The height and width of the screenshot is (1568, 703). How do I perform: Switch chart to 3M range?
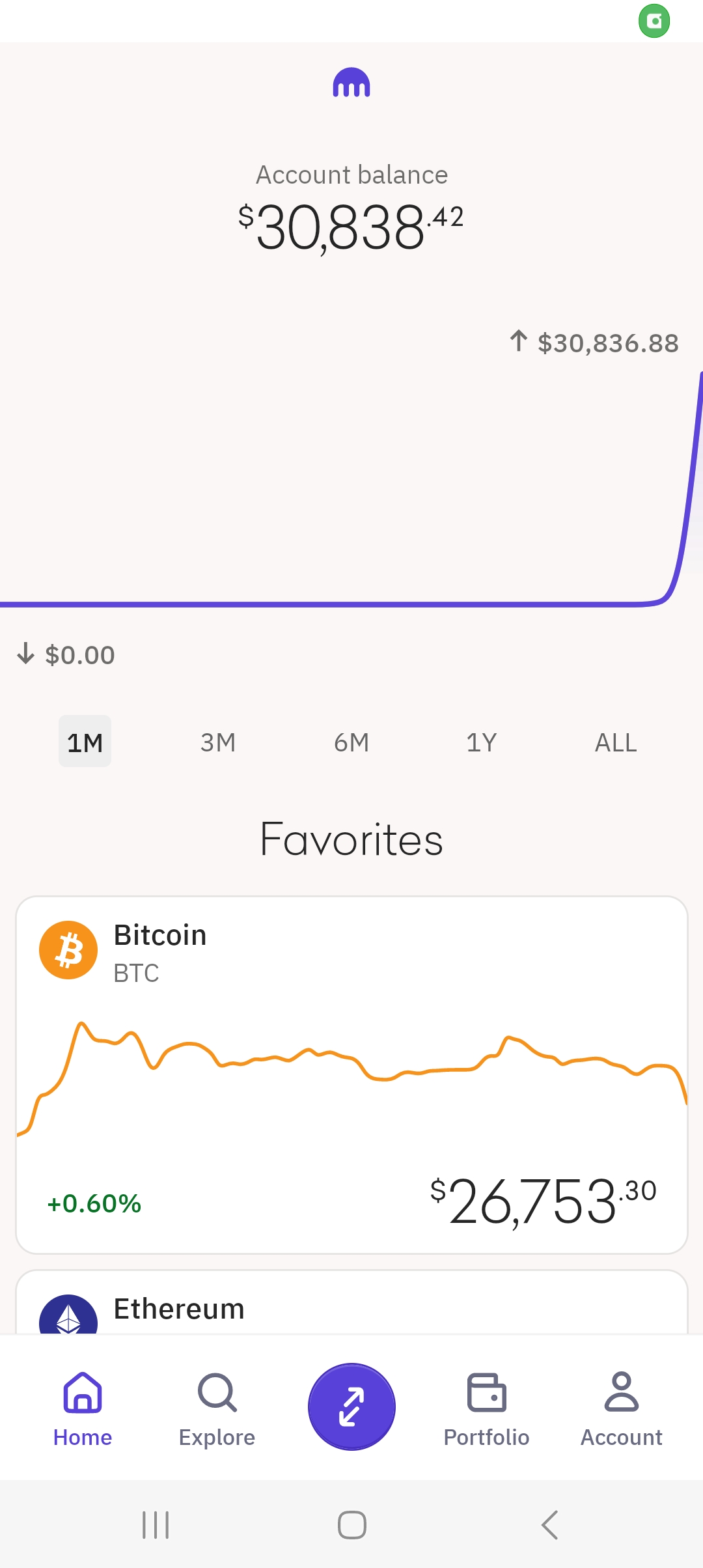(218, 742)
